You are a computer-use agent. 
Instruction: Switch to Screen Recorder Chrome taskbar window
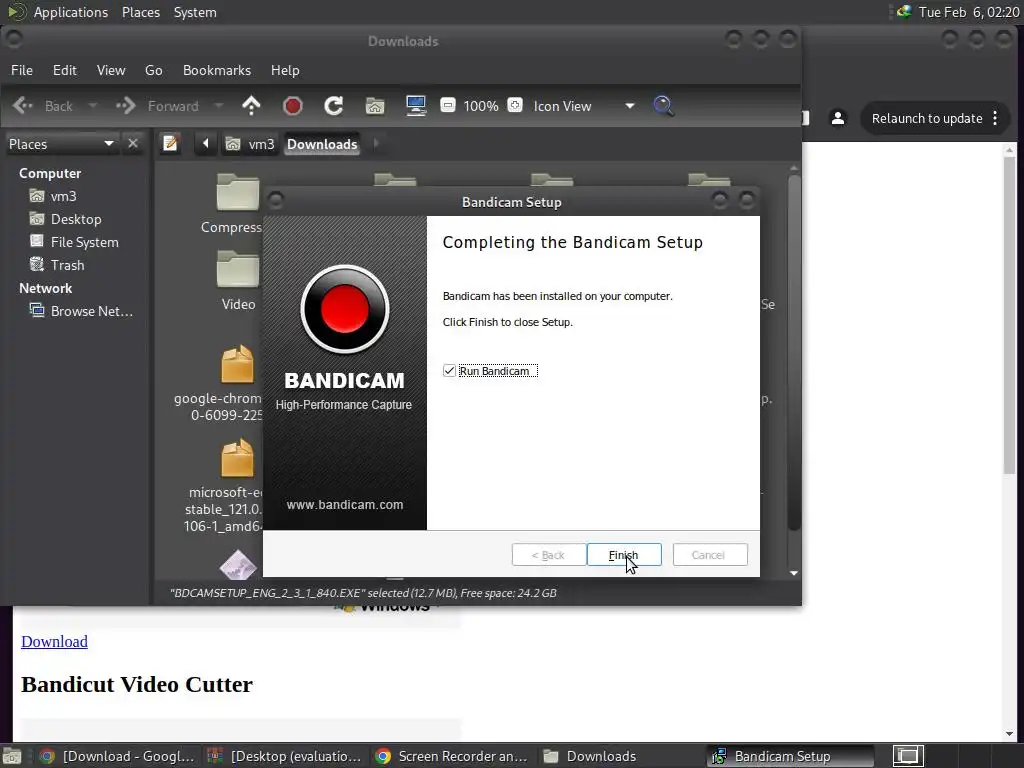452,756
